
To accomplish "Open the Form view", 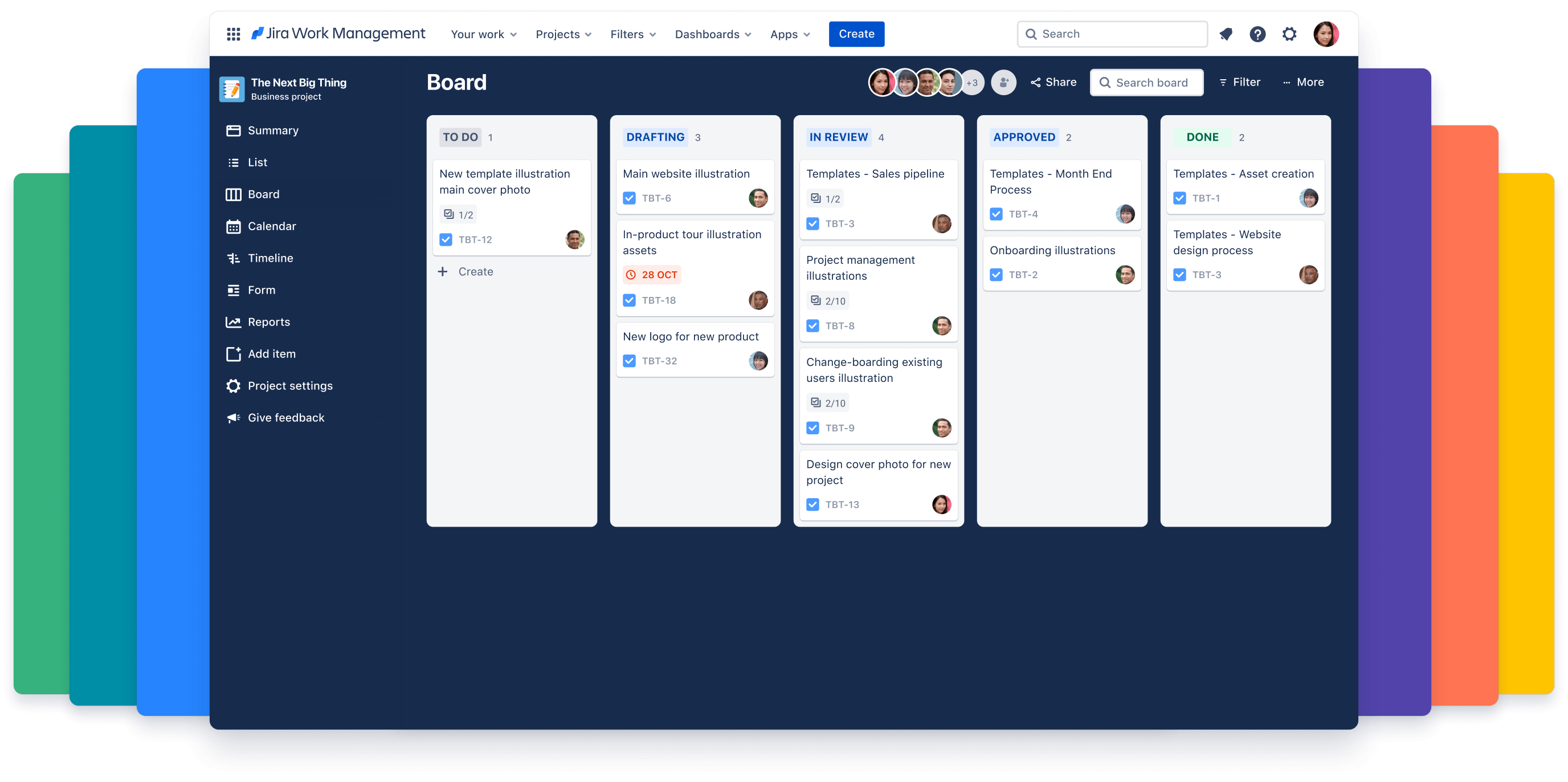I will pyautogui.click(x=260, y=289).
